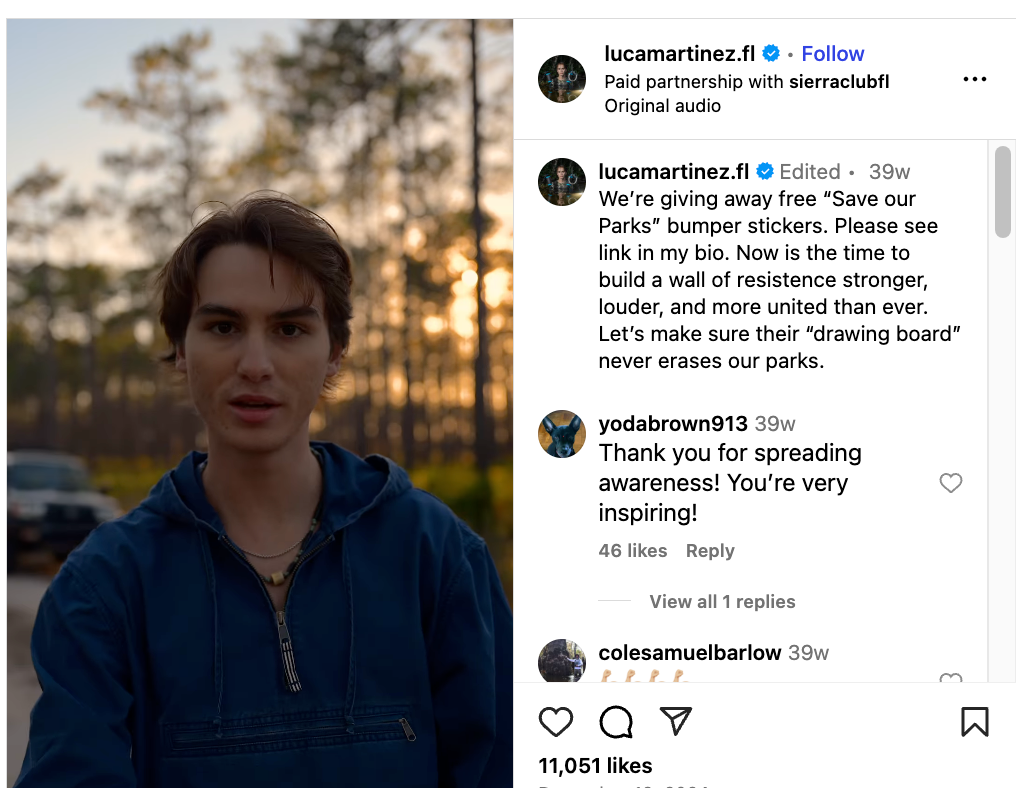The height and width of the screenshot is (788, 1016).
Task: Open the three-dot more options menu
Action: (974, 80)
